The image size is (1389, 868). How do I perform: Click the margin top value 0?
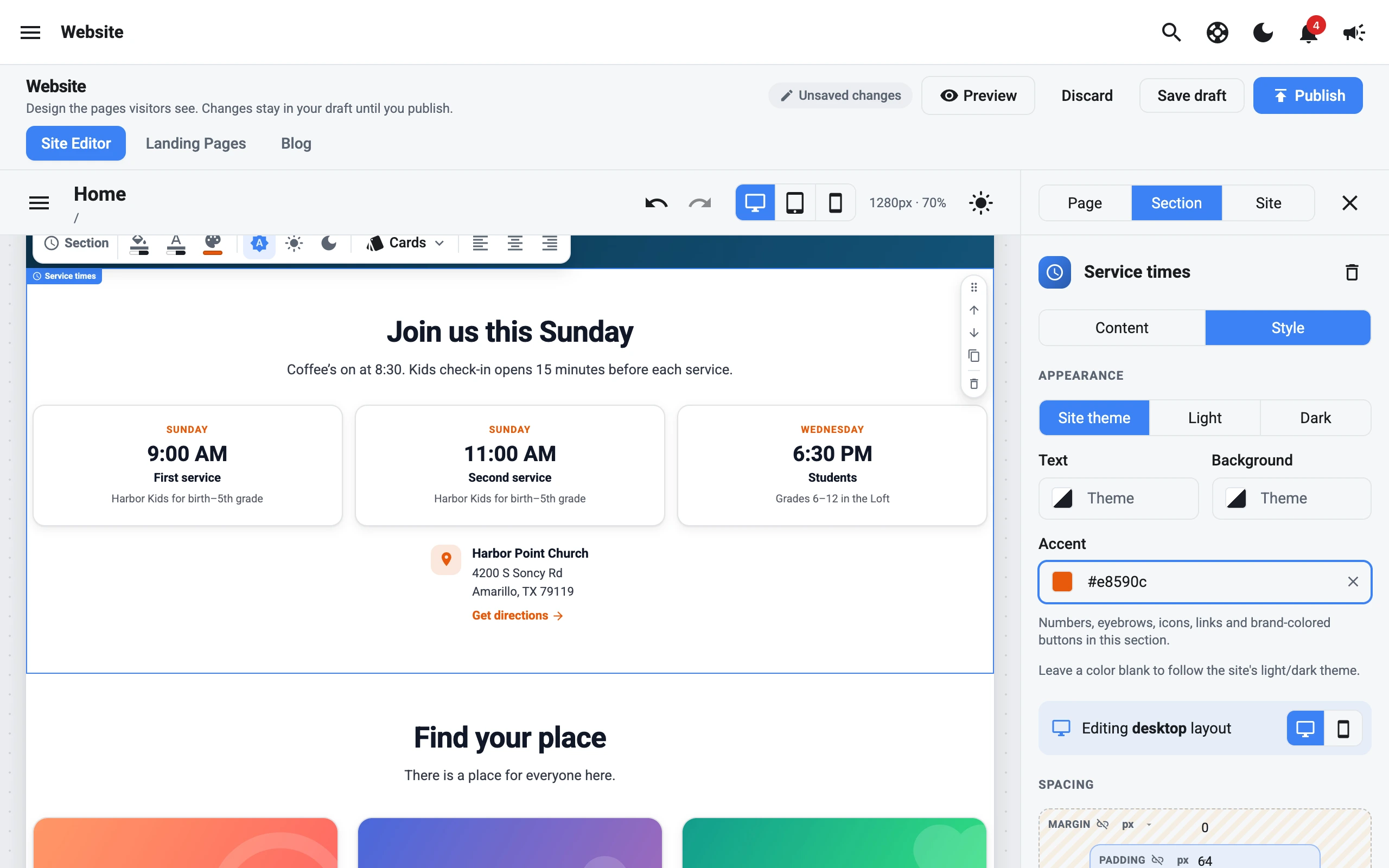[x=1205, y=827]
